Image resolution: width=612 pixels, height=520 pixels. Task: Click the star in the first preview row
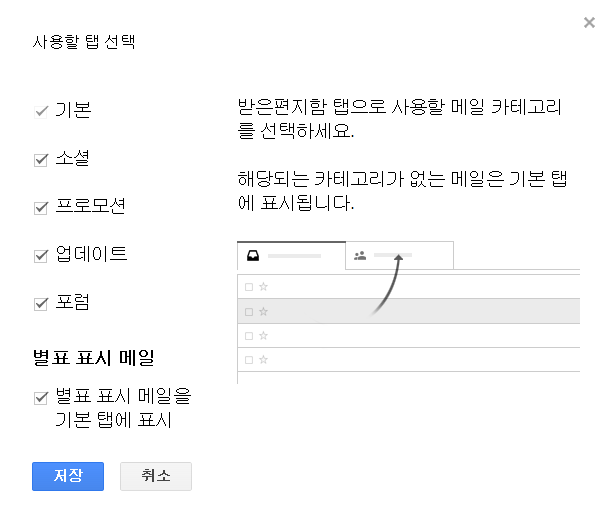point(263,287)
